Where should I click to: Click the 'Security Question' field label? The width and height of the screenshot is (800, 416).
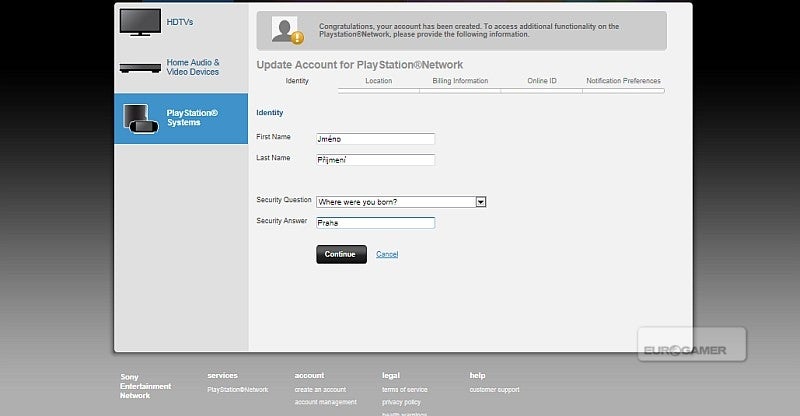pos(284,200)
